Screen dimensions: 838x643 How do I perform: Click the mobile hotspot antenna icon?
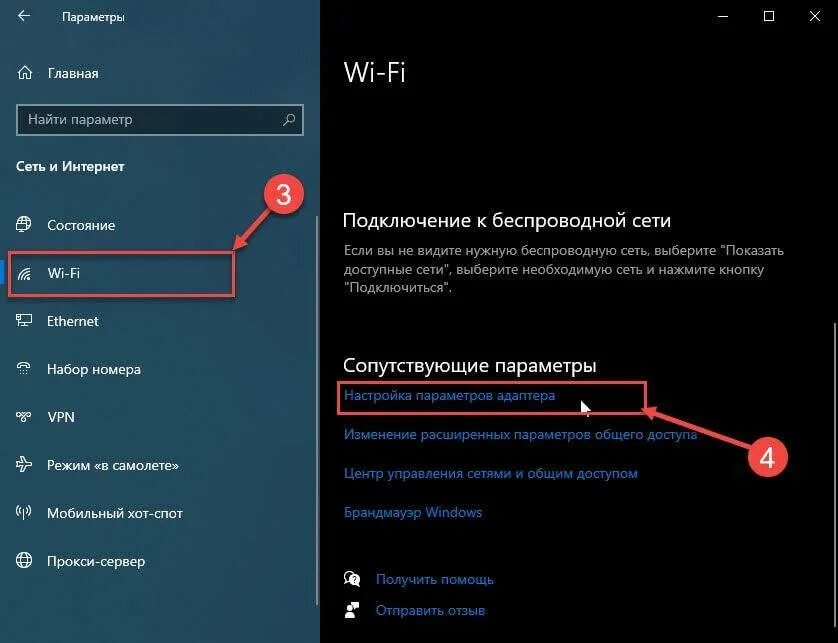point(24,513)
